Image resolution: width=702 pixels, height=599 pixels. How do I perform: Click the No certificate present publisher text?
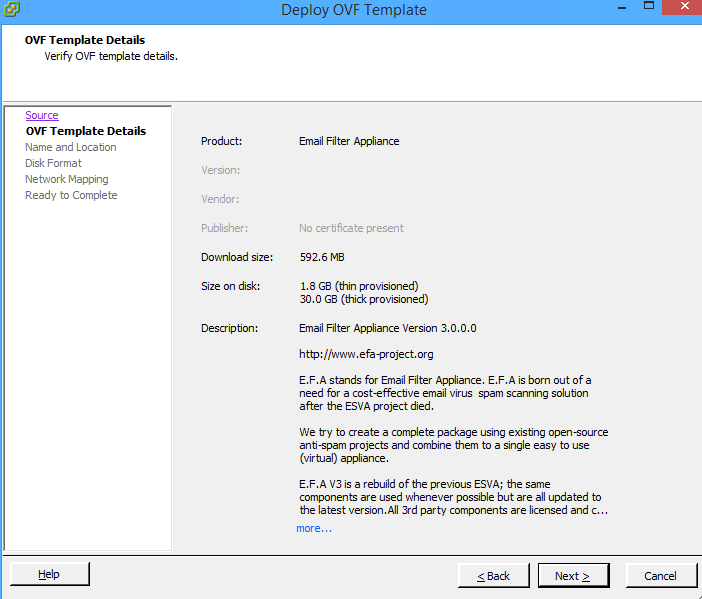click(x=351, y=228)
